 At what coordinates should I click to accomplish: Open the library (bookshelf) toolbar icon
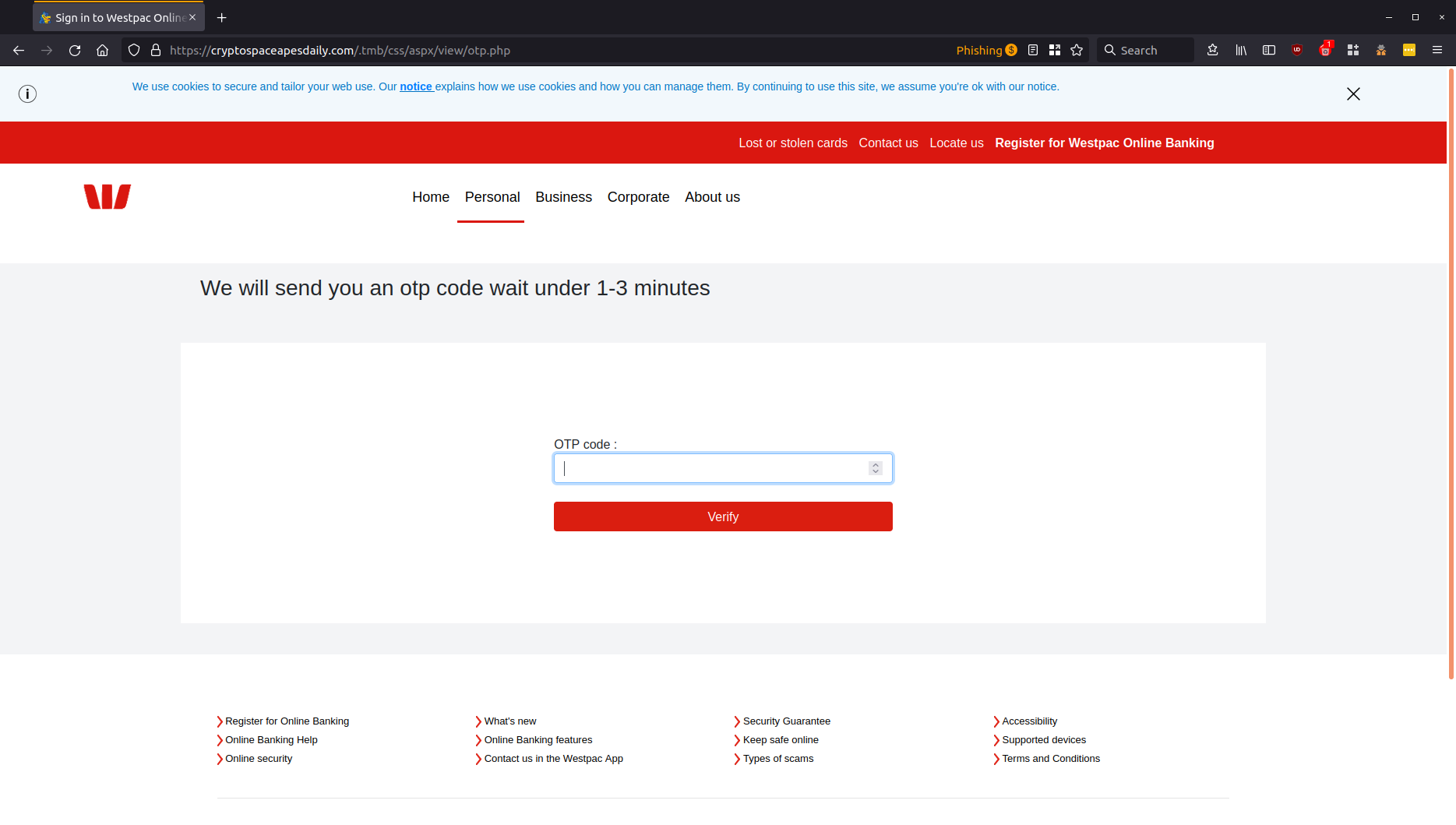tap(1241, 49)
